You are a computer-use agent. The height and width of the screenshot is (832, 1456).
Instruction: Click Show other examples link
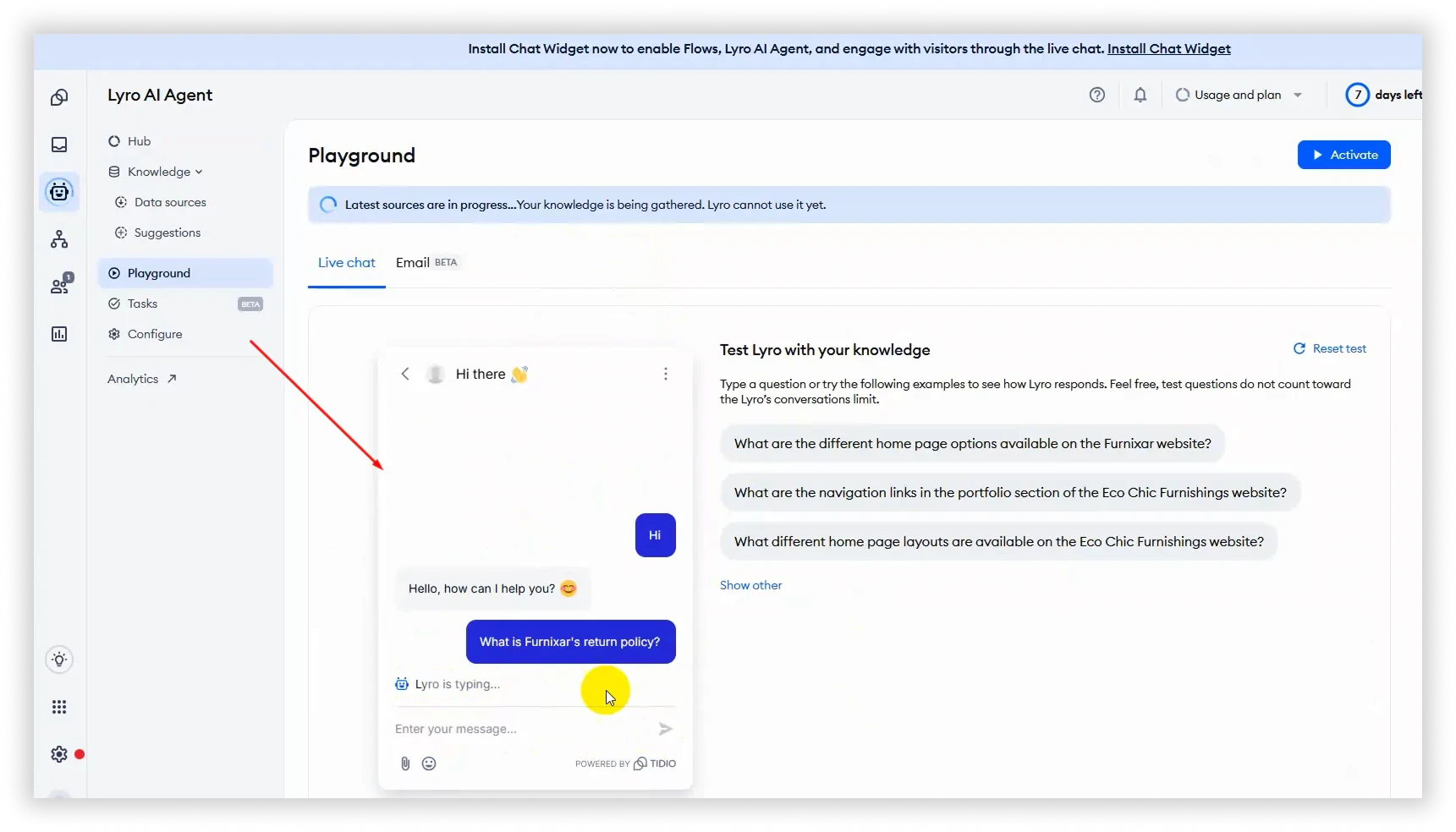750,585
